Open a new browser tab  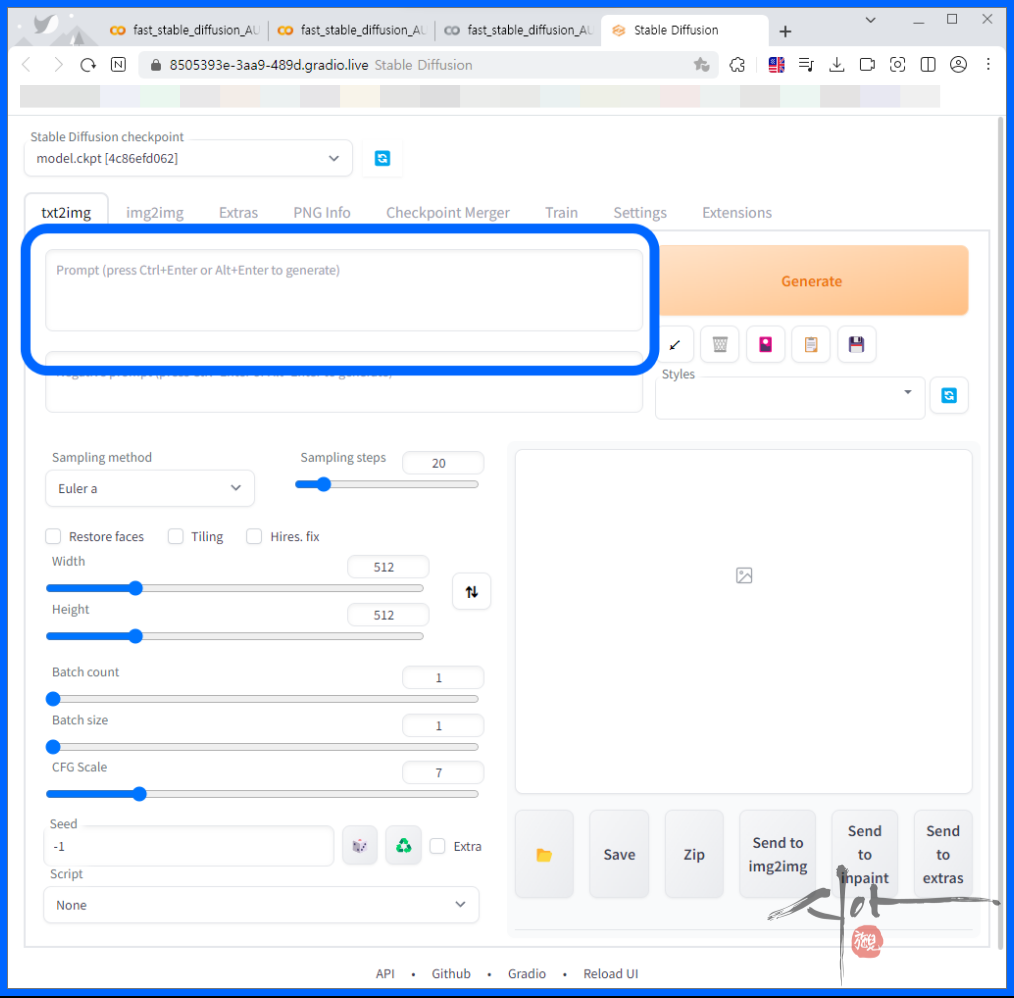coord(785,31)
